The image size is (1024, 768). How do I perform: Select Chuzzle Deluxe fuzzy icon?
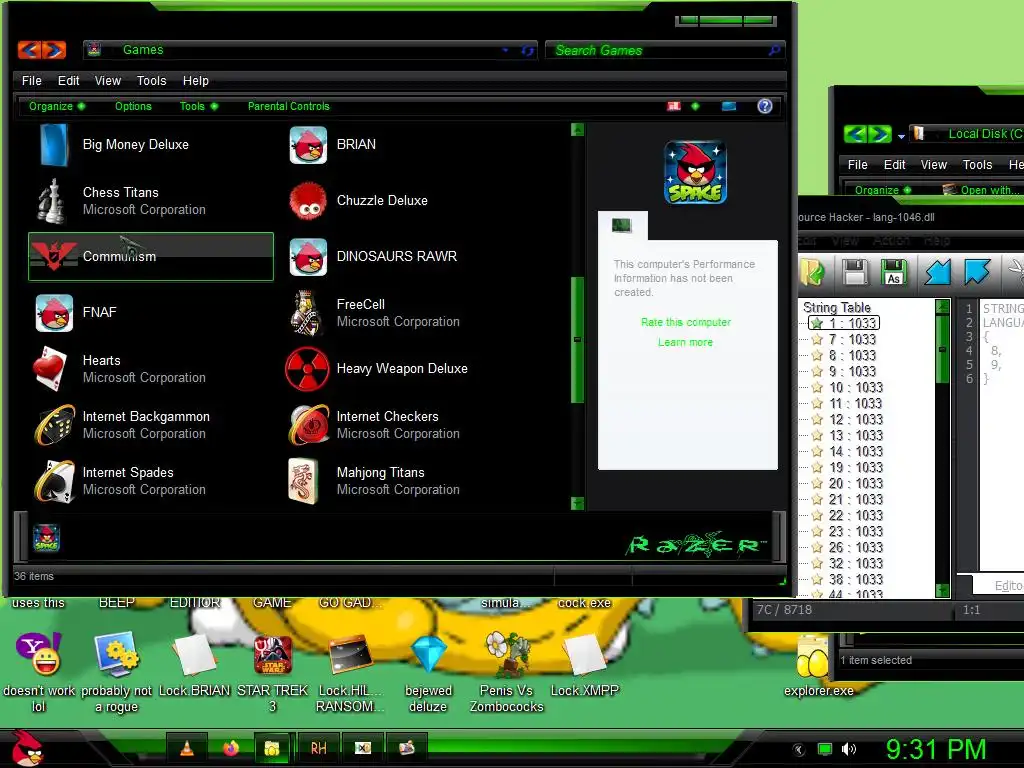tap(308, 201)
